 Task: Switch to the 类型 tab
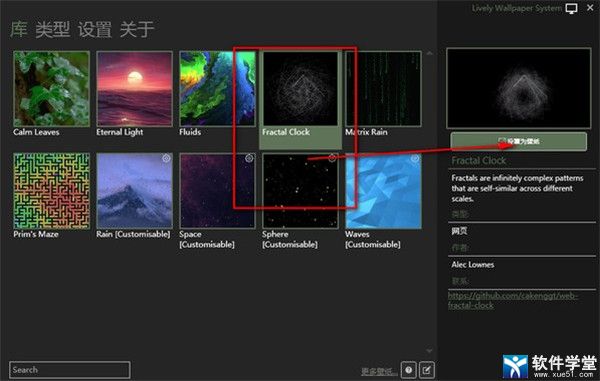(x=52, y=29)
